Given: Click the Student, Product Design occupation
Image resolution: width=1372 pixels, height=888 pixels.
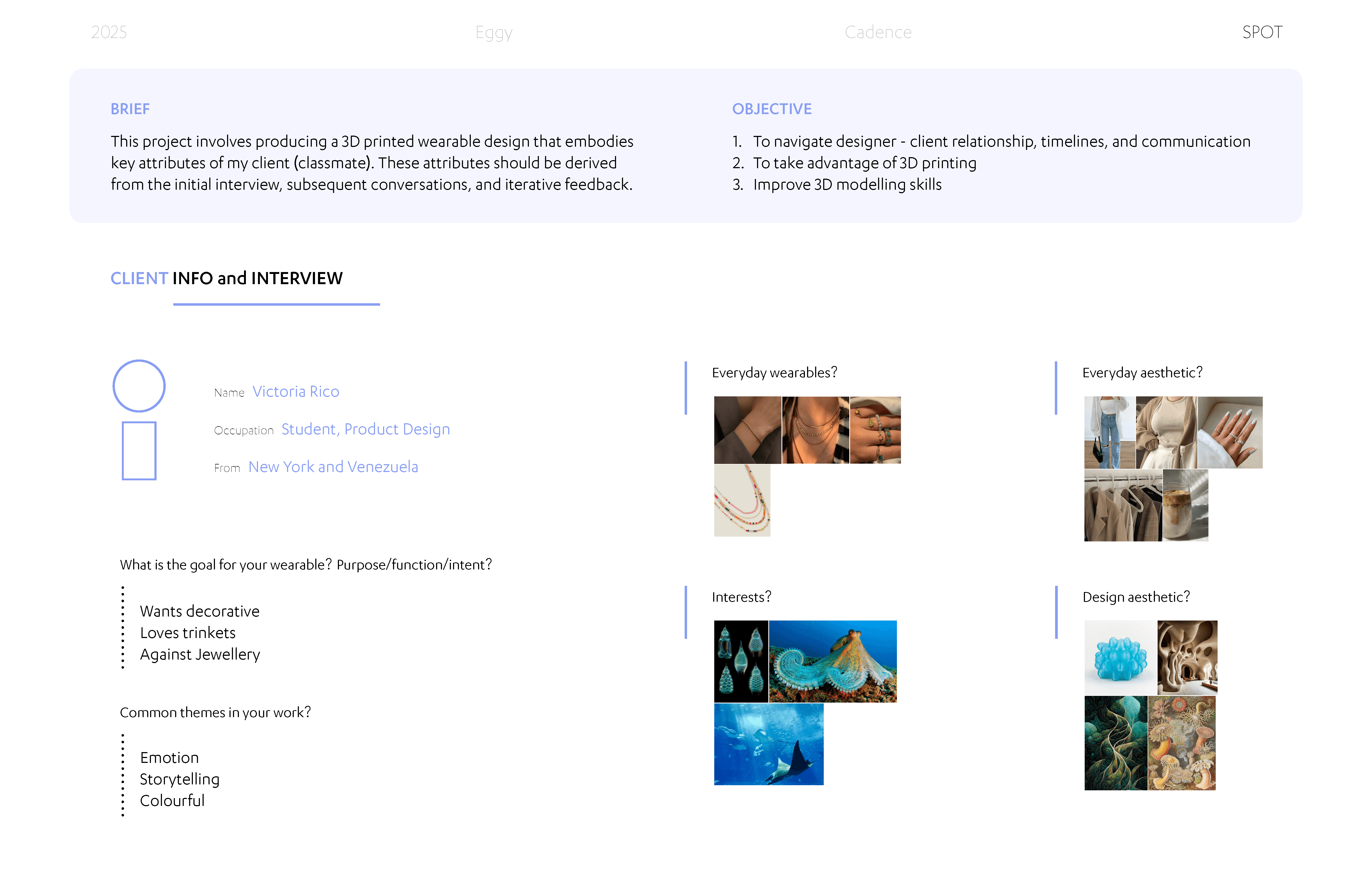Looking at the screenshot, I should (366, 429).
